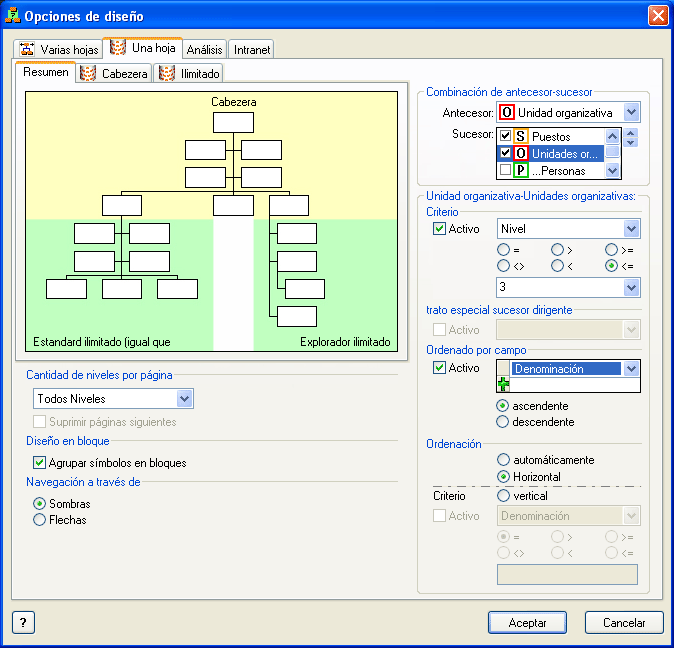Click the Aceptar button
Viewport: 674px width, 648px height.
pos(527,622)
